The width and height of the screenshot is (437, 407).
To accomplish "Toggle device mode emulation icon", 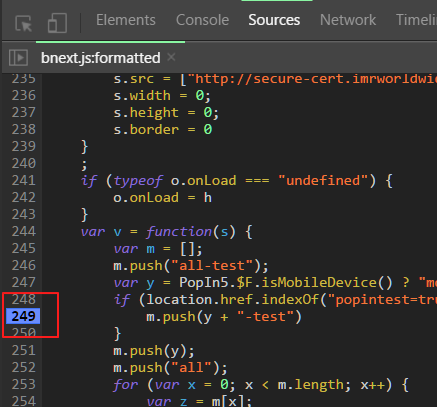I will click(57, 23).
